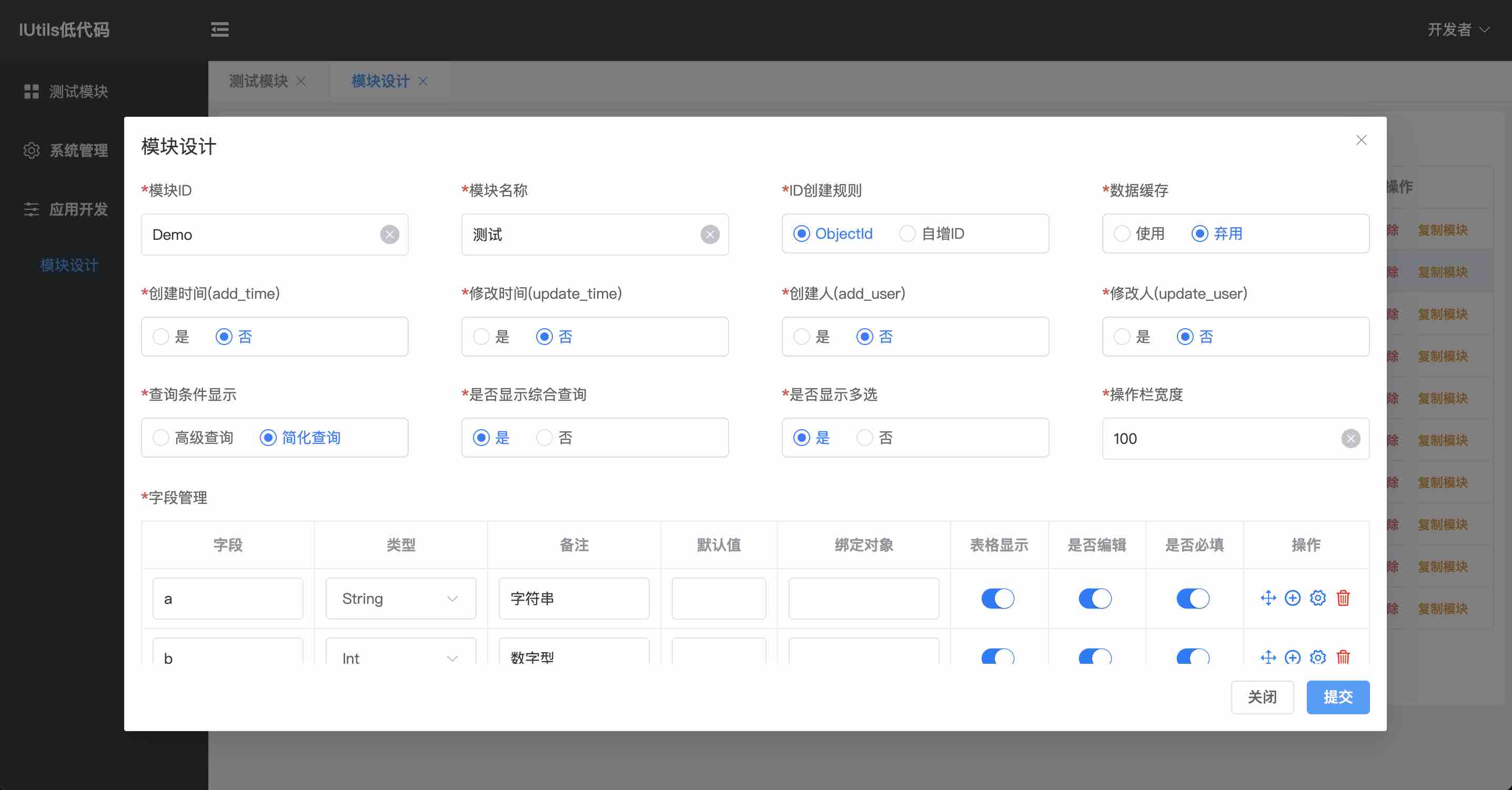Collapse the sidebar with the hamburger icon

pyautogui.click(x=219, y=30)
